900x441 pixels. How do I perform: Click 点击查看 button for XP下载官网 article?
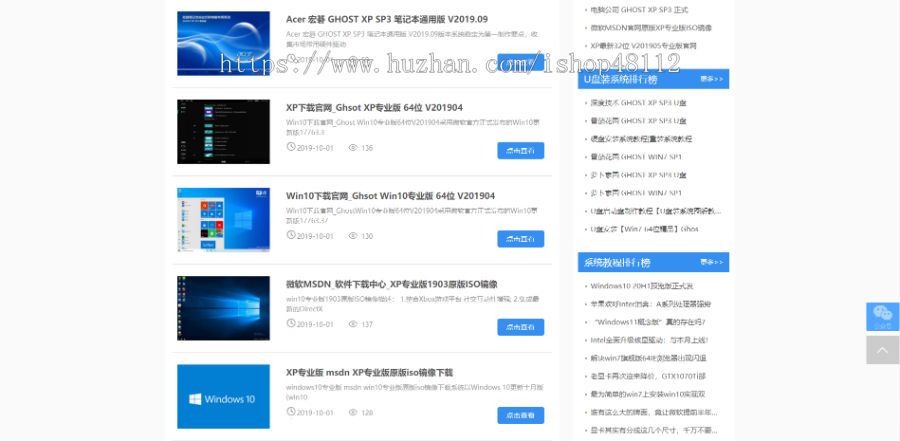[521, 150]
